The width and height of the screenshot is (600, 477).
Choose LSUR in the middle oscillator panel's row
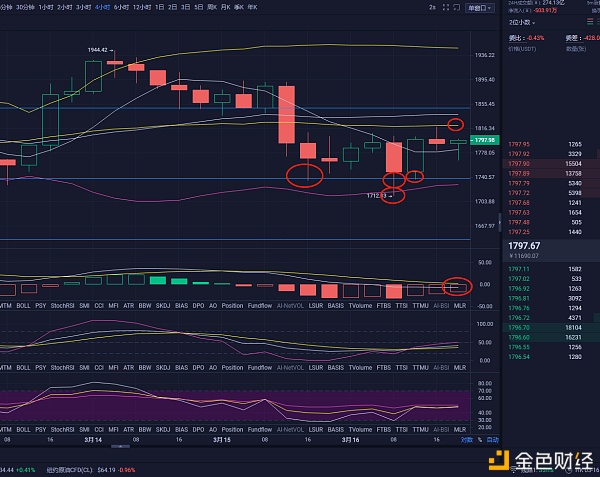click(x=316, y=368)
